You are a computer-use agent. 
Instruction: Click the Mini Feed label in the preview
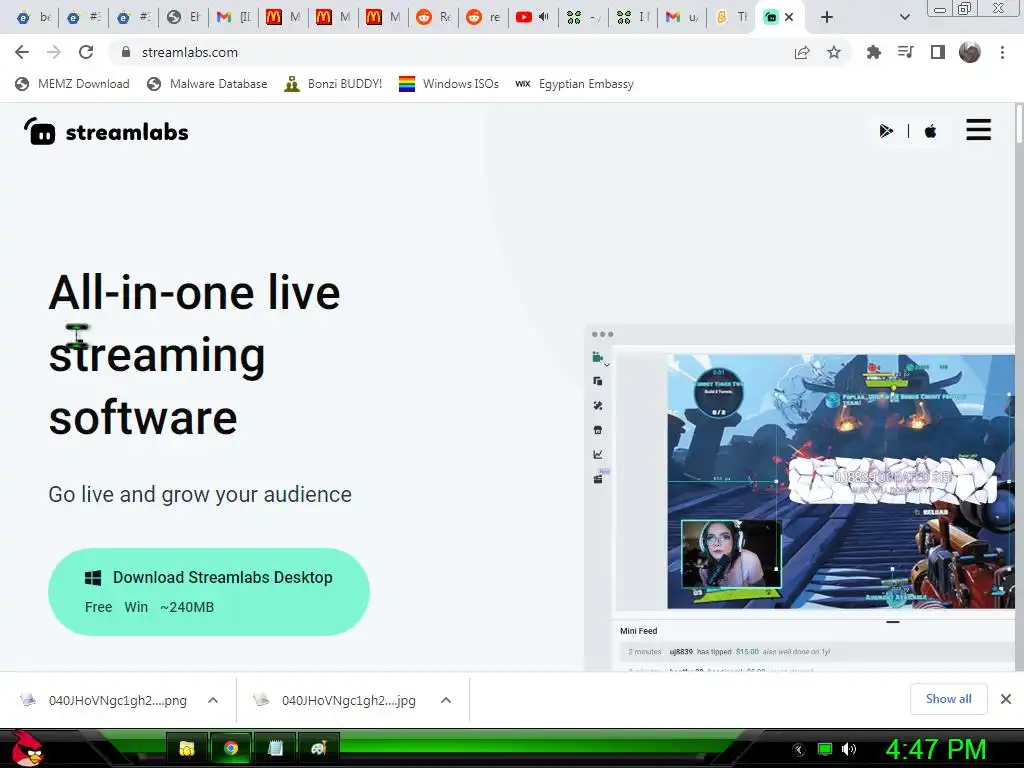point(639,631)
